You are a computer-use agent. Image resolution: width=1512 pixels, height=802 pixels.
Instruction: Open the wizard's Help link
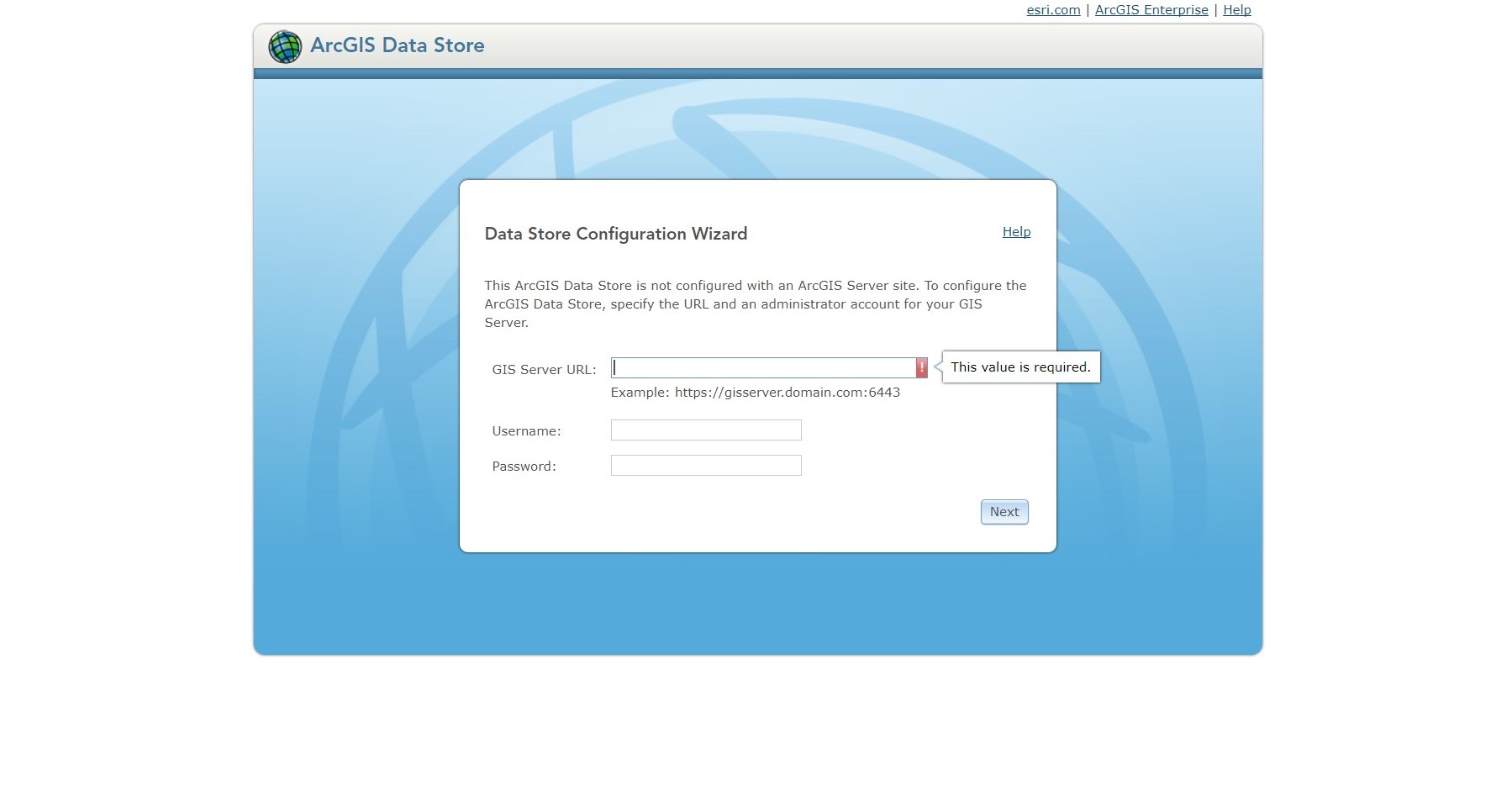coord(1016,232)
